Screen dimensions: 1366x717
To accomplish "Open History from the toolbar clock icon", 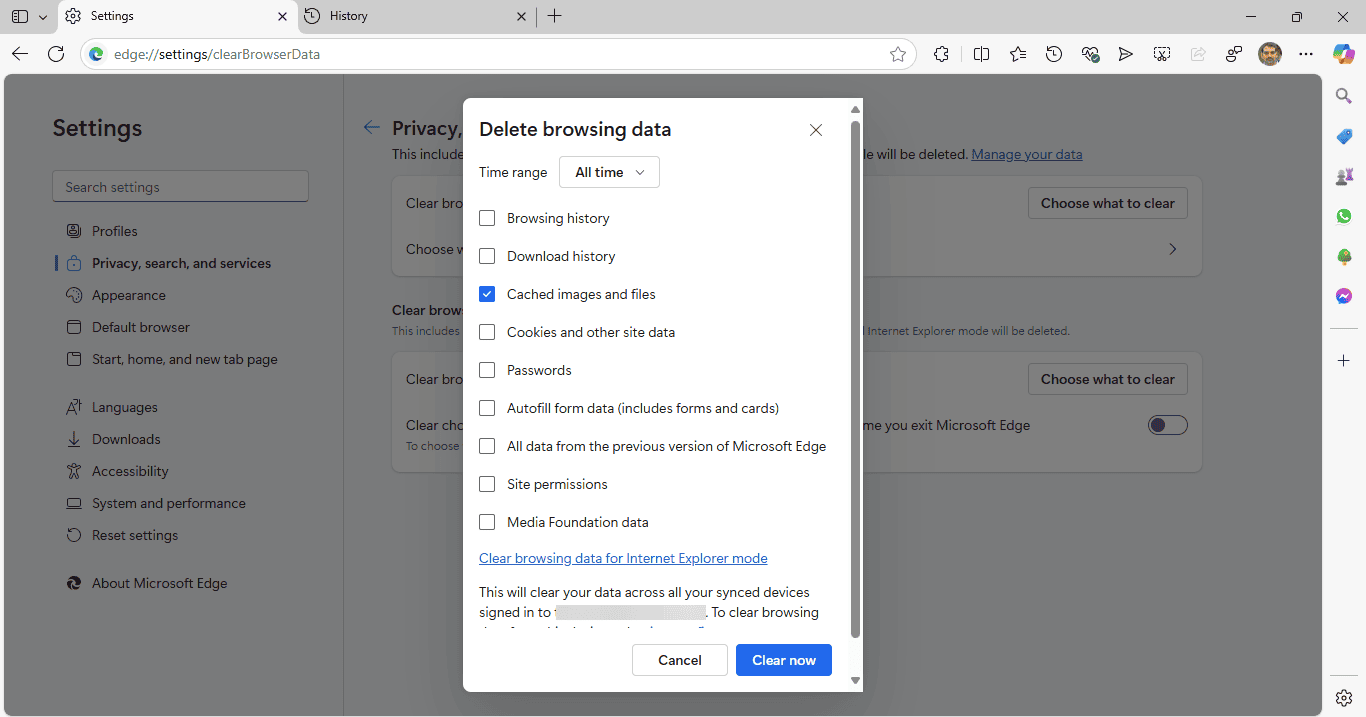I will point(1054,54).
